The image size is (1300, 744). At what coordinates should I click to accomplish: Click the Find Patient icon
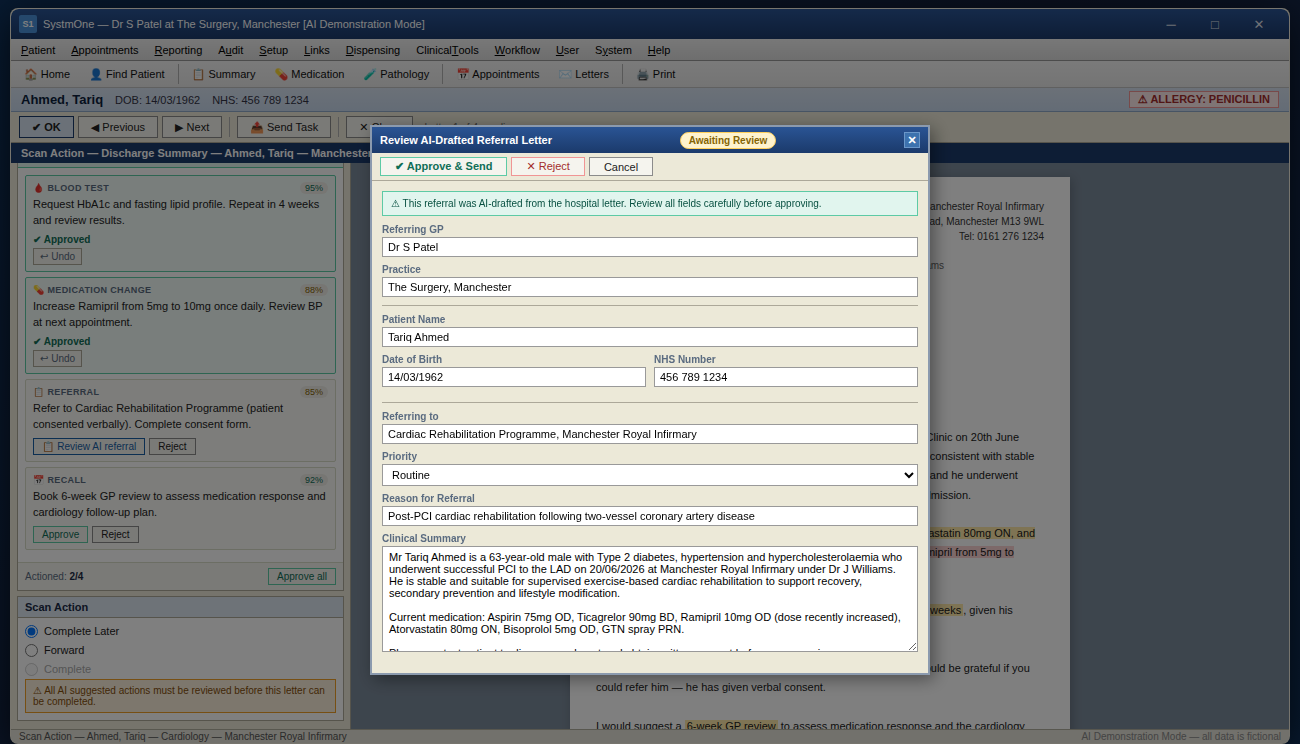(96, 74)
